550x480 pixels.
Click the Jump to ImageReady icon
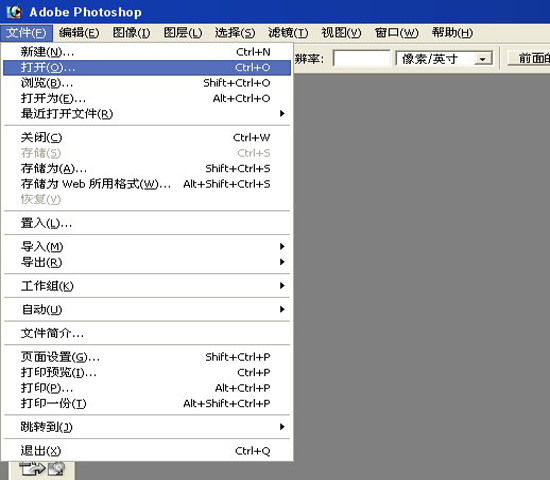(x=42, y=469)
